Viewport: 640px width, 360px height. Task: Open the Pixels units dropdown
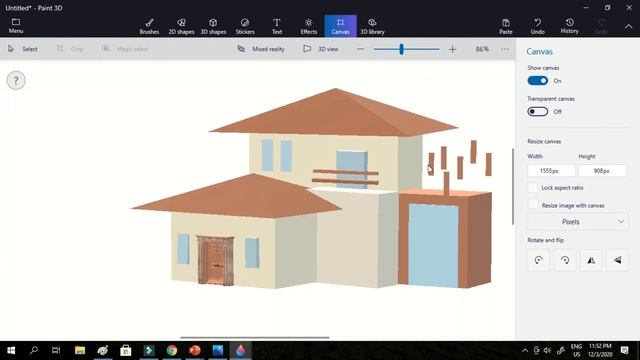[578, 222]
